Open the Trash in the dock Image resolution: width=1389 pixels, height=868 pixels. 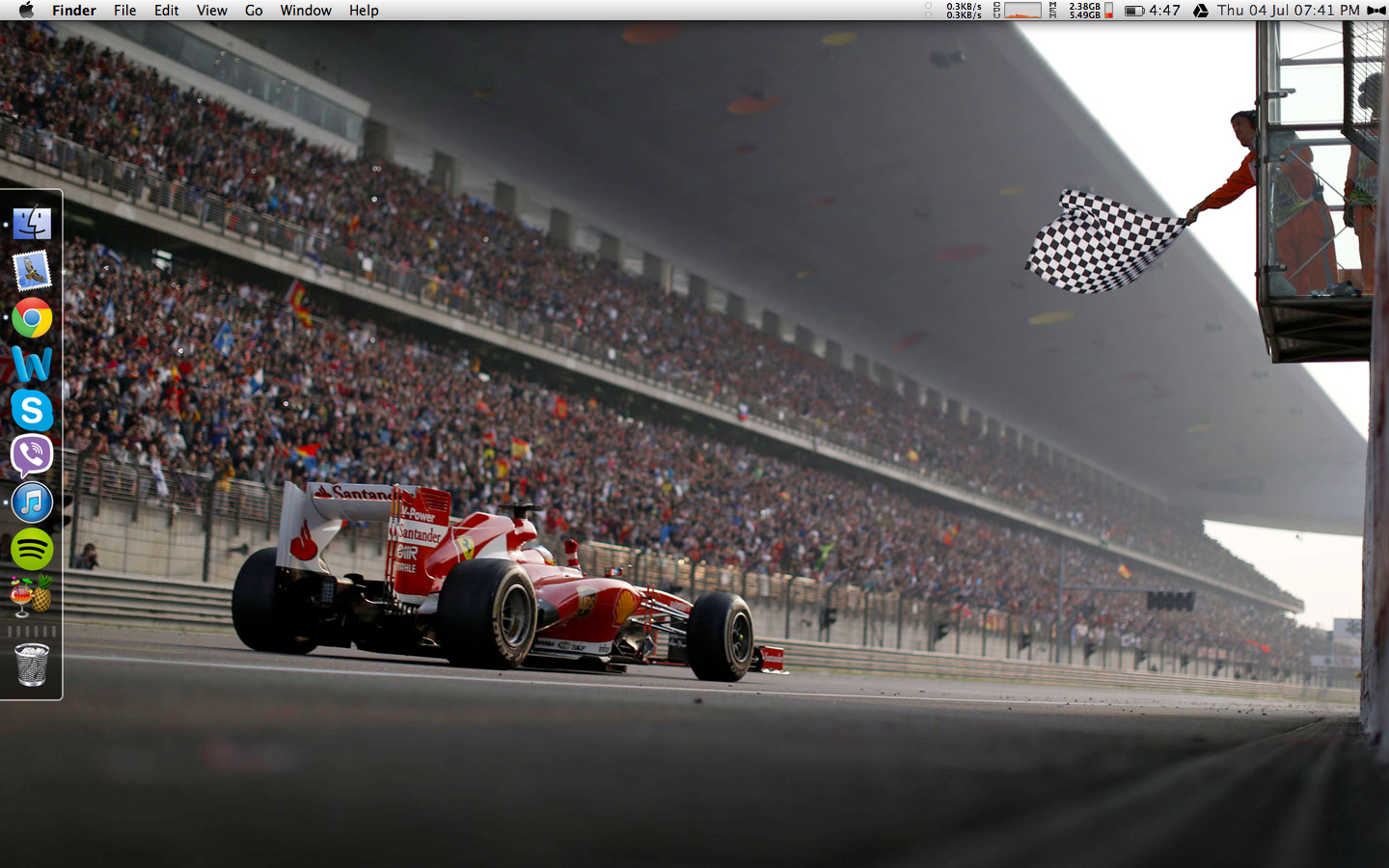[x=32, y=665]
